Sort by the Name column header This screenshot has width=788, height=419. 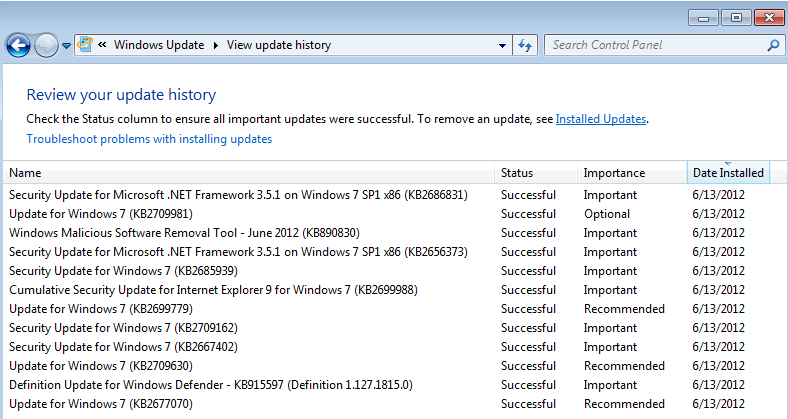[26, 173]
